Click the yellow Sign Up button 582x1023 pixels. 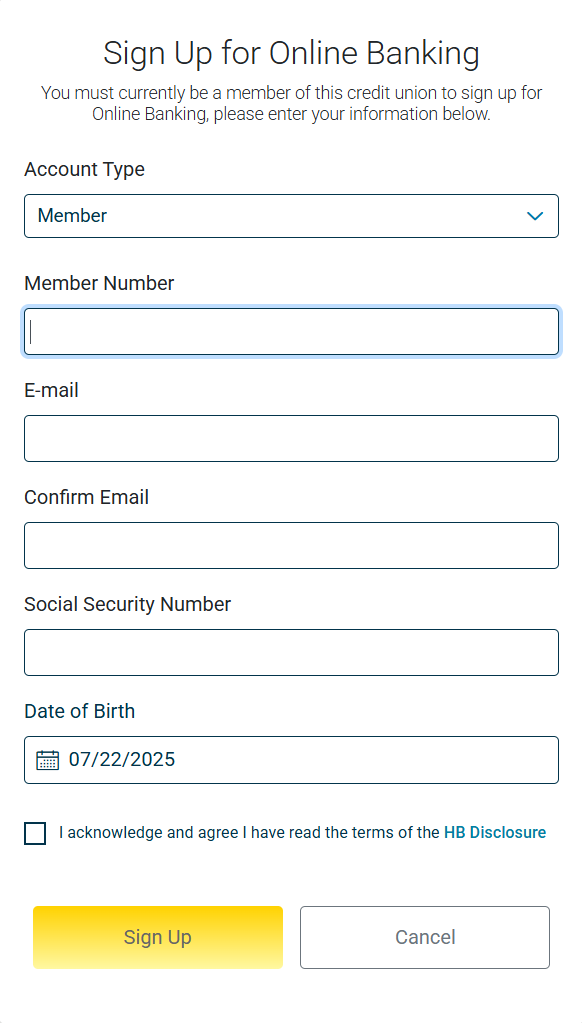tap(158, 938)
